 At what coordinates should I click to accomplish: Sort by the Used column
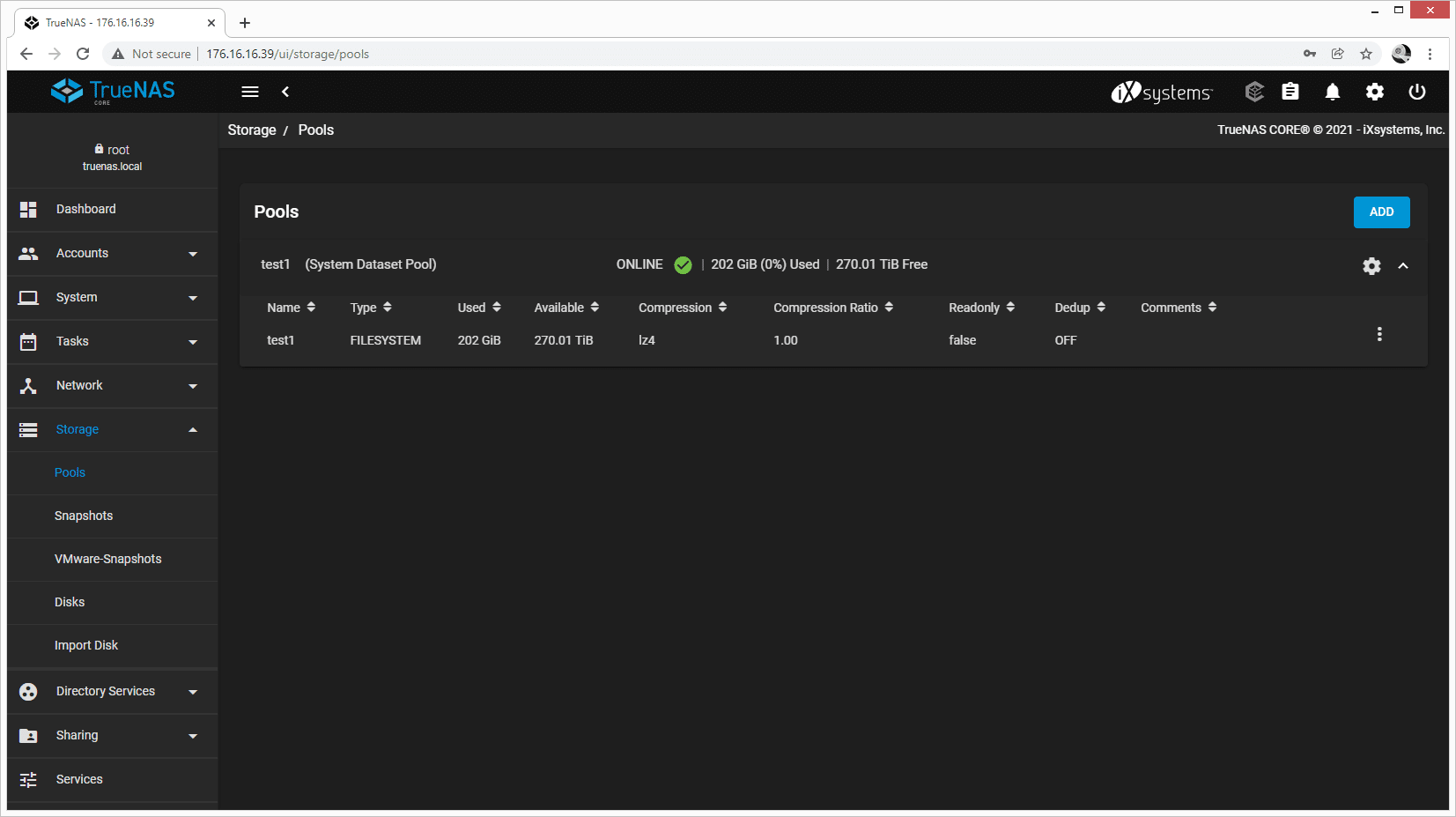pos(479,308)
